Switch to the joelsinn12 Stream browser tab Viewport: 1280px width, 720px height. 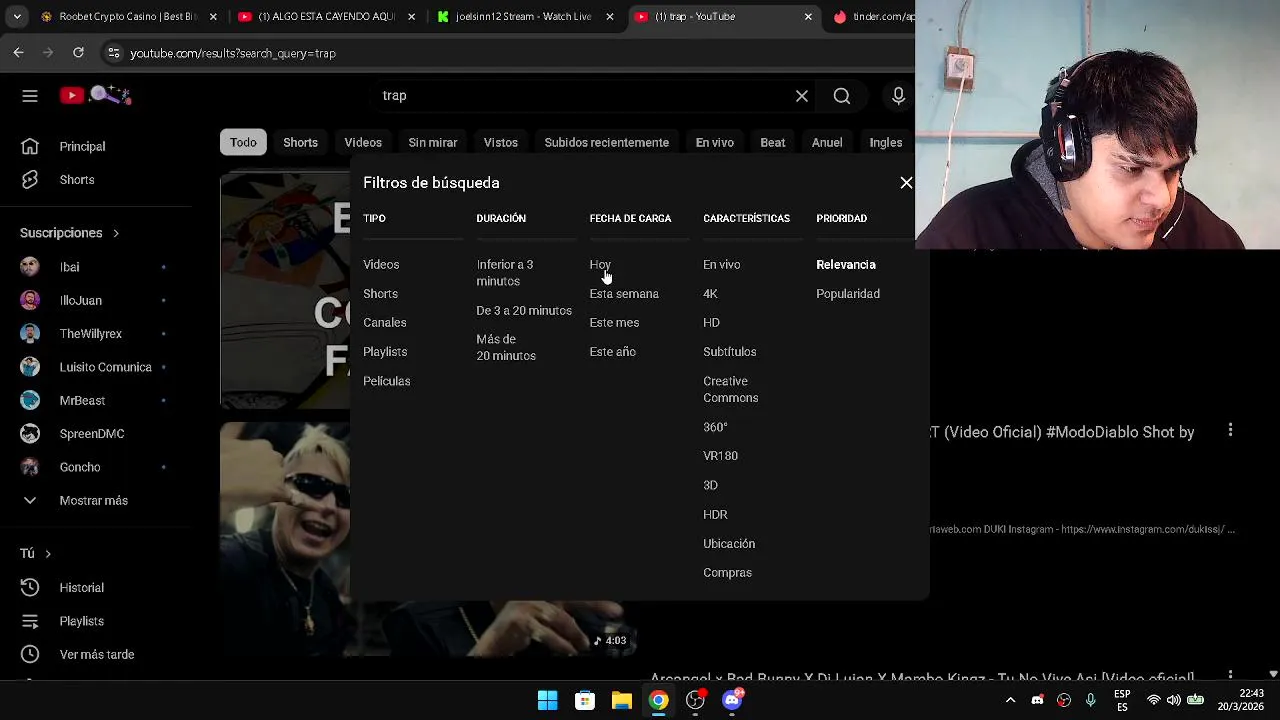coord(525,16)
